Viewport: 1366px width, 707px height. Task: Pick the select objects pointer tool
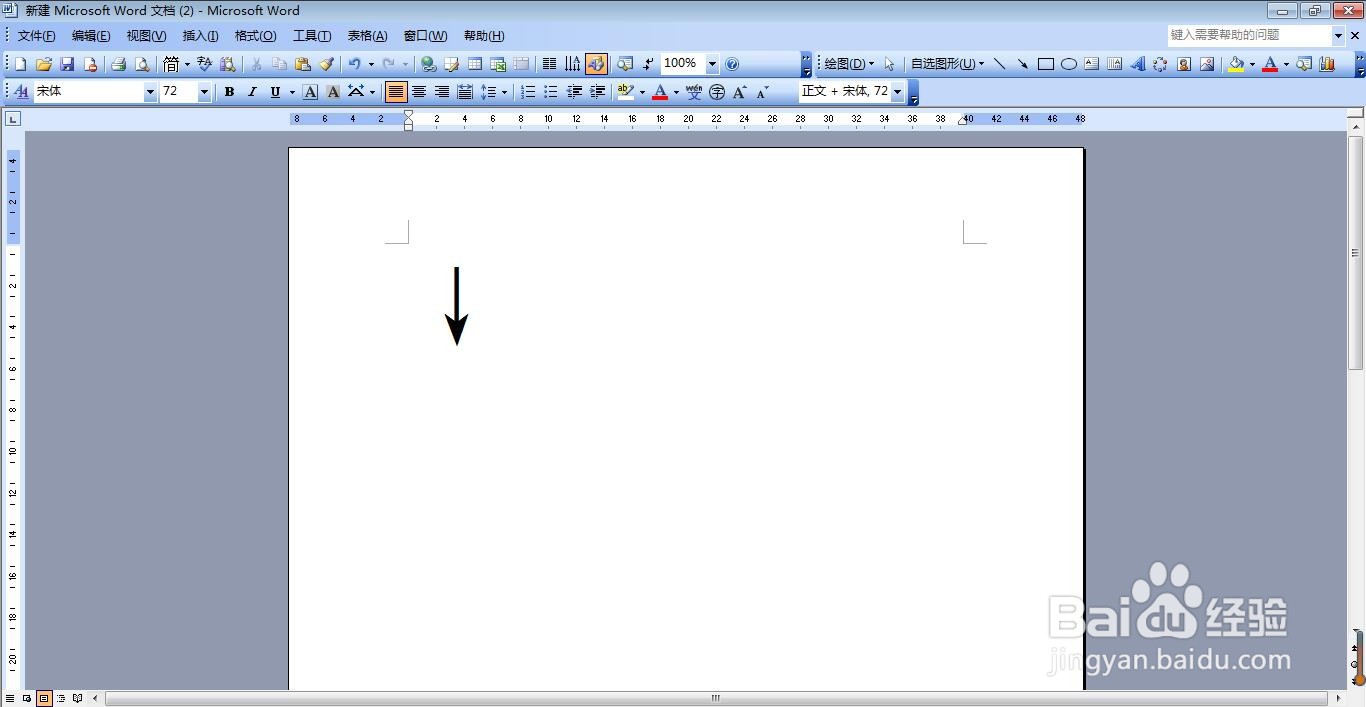click(x=889, y=64)
